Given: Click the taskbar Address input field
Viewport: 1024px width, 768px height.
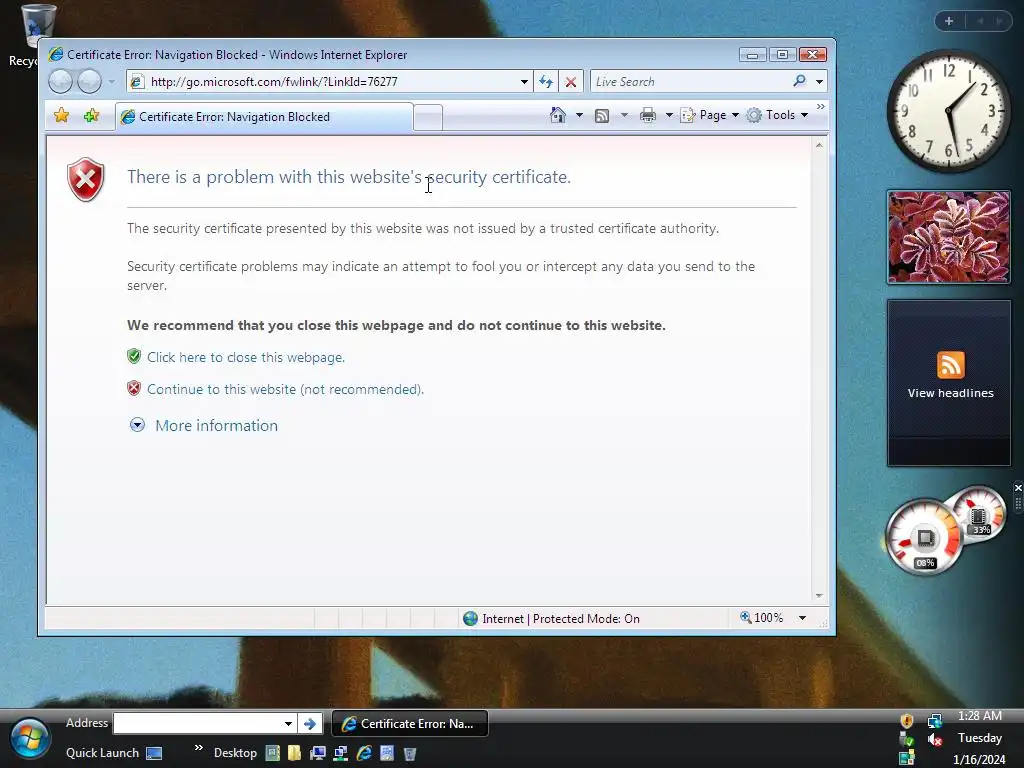Looking at the screenshot, I should point(198,724).
